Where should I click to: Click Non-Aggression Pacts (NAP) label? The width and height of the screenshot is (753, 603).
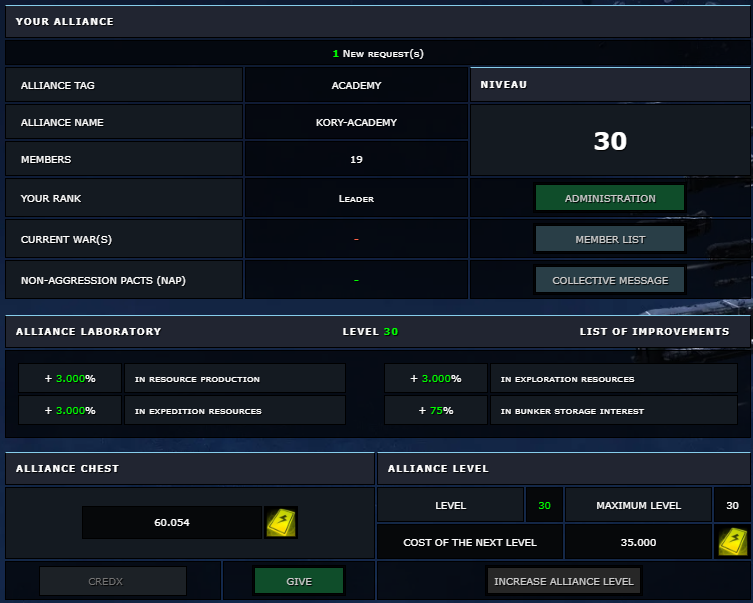(x=103, y=280)
